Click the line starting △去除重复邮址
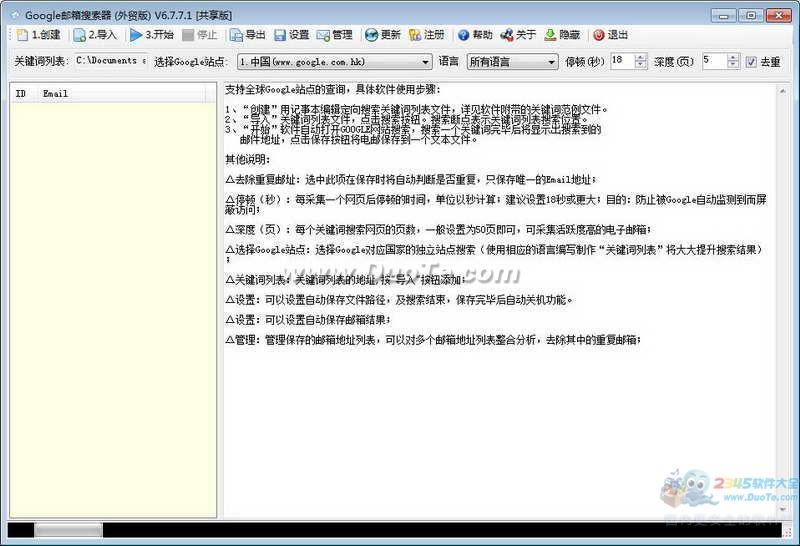This screenshot has height=546, width=800. pos(411,180)
